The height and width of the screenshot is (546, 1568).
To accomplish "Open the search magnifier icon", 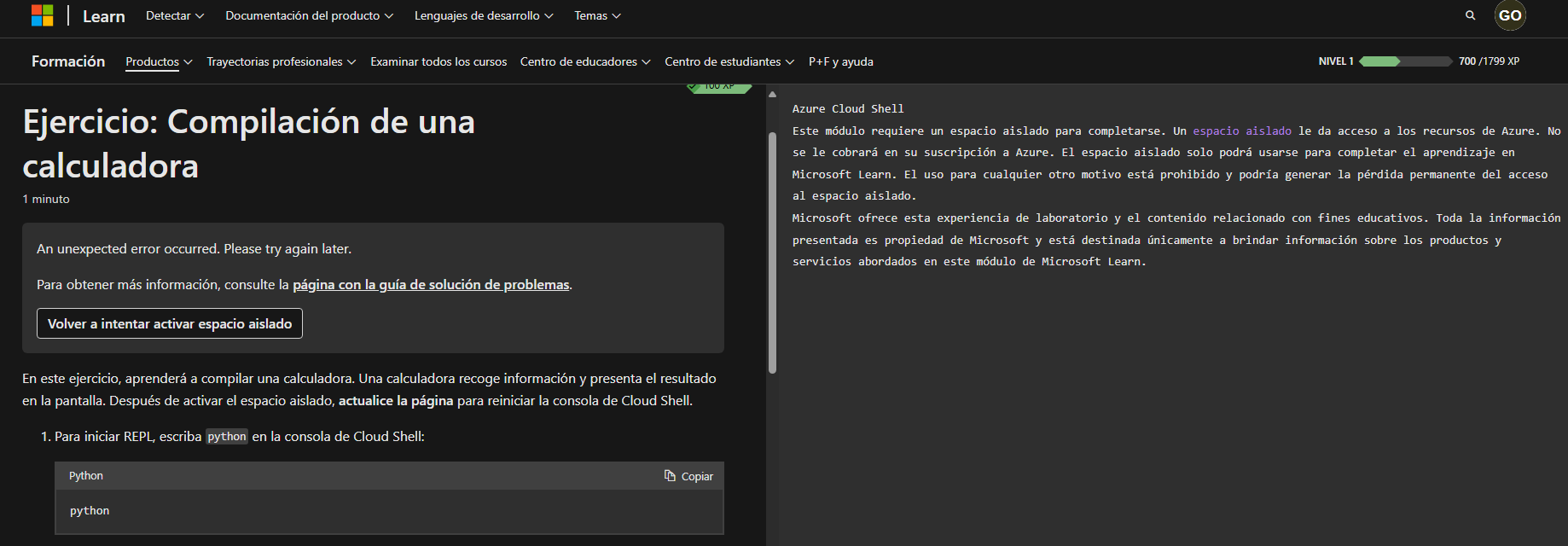I will [1470, 15].
